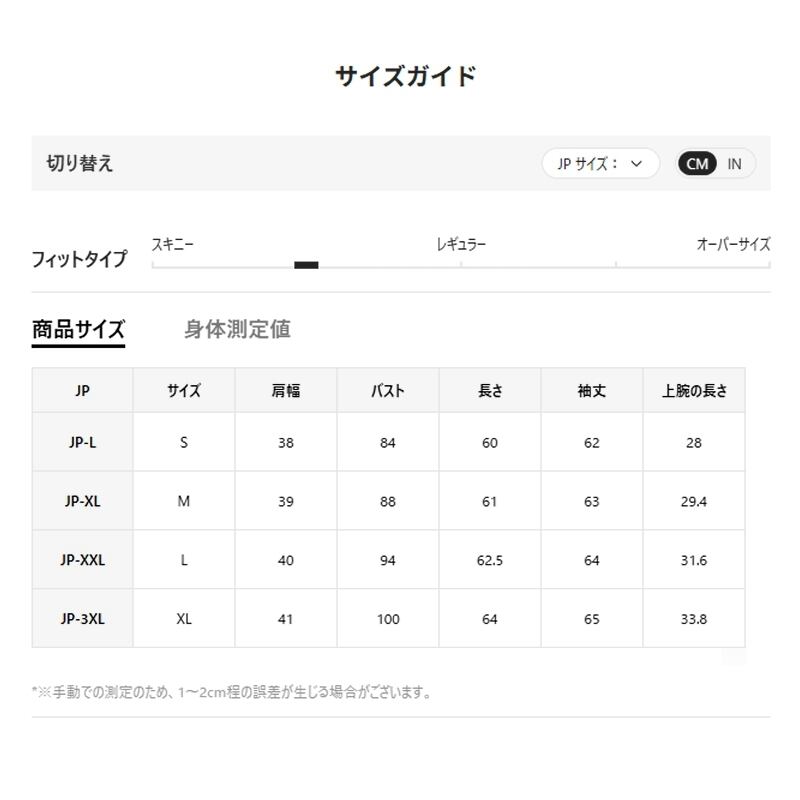Click the fit type slider marker
Viewport: 800px width, 800px height.
[x=306, y=265]
